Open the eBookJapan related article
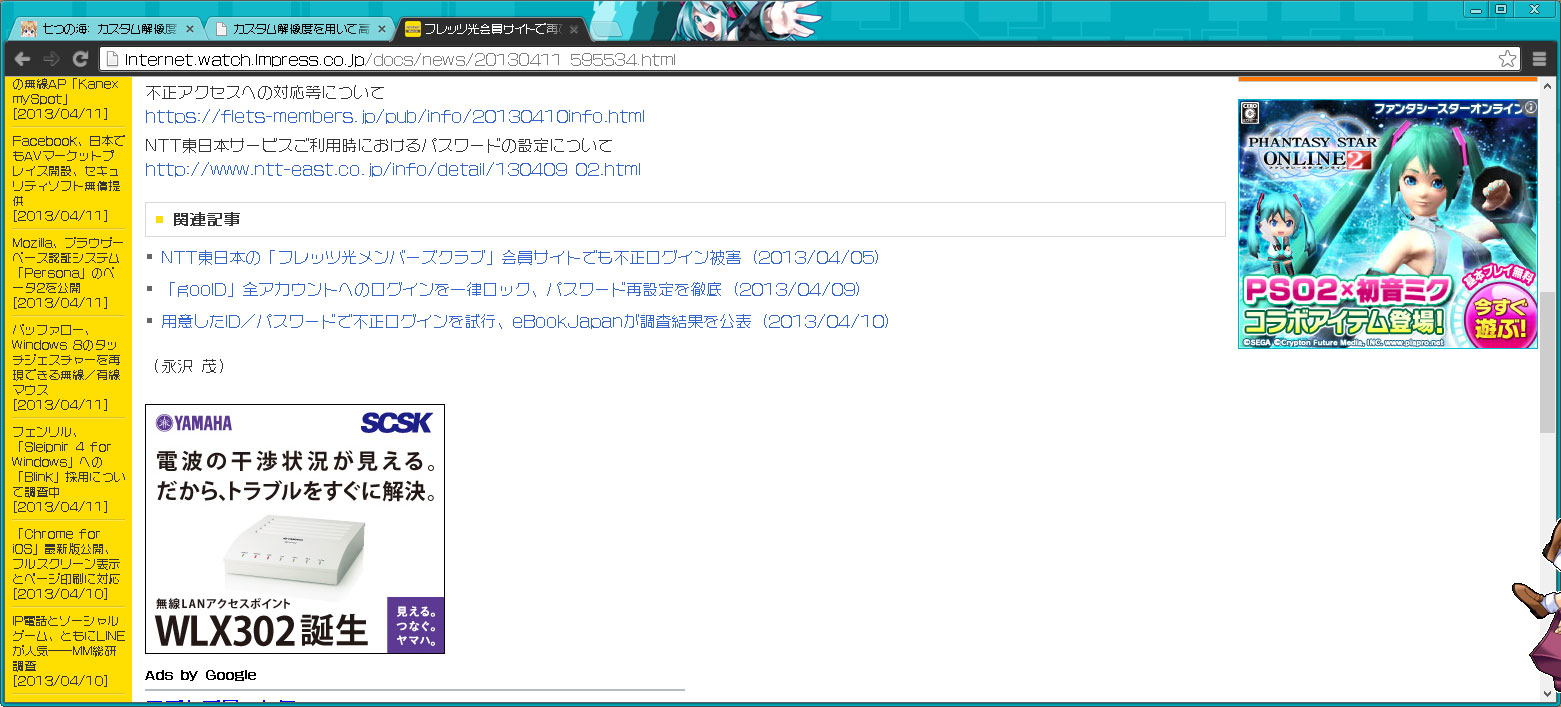 [525, 322]
